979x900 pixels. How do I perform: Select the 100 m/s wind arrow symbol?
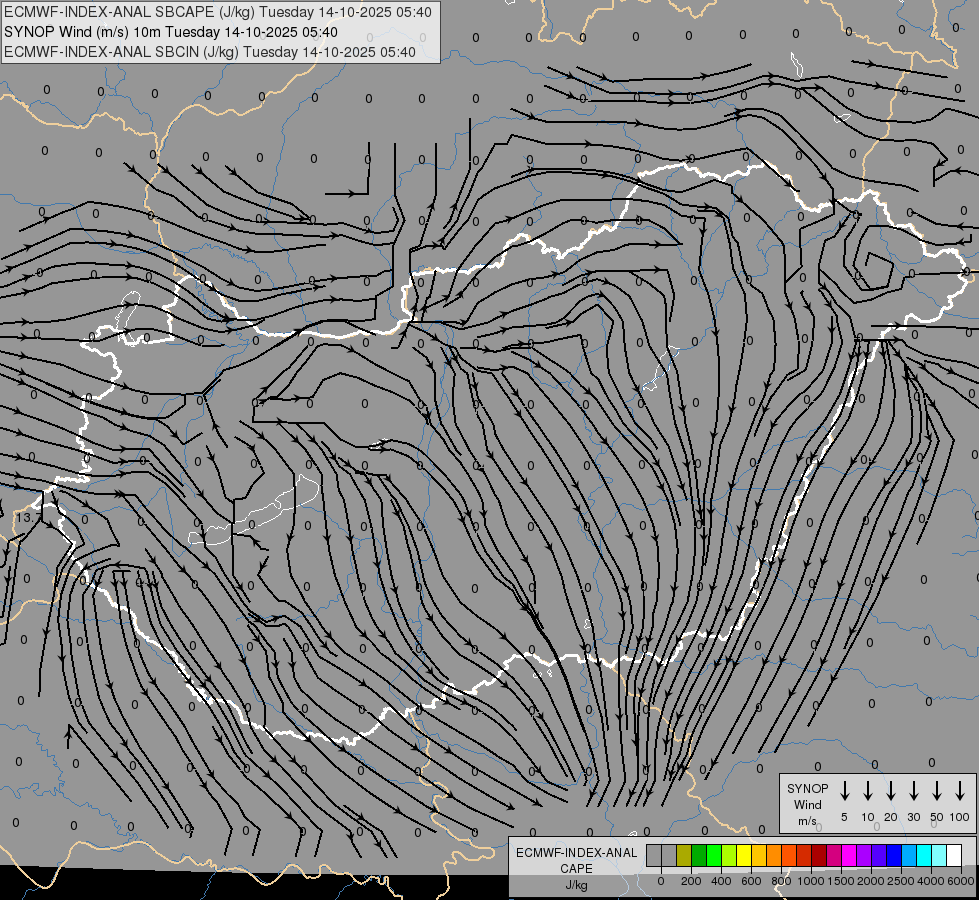point(960,791)
